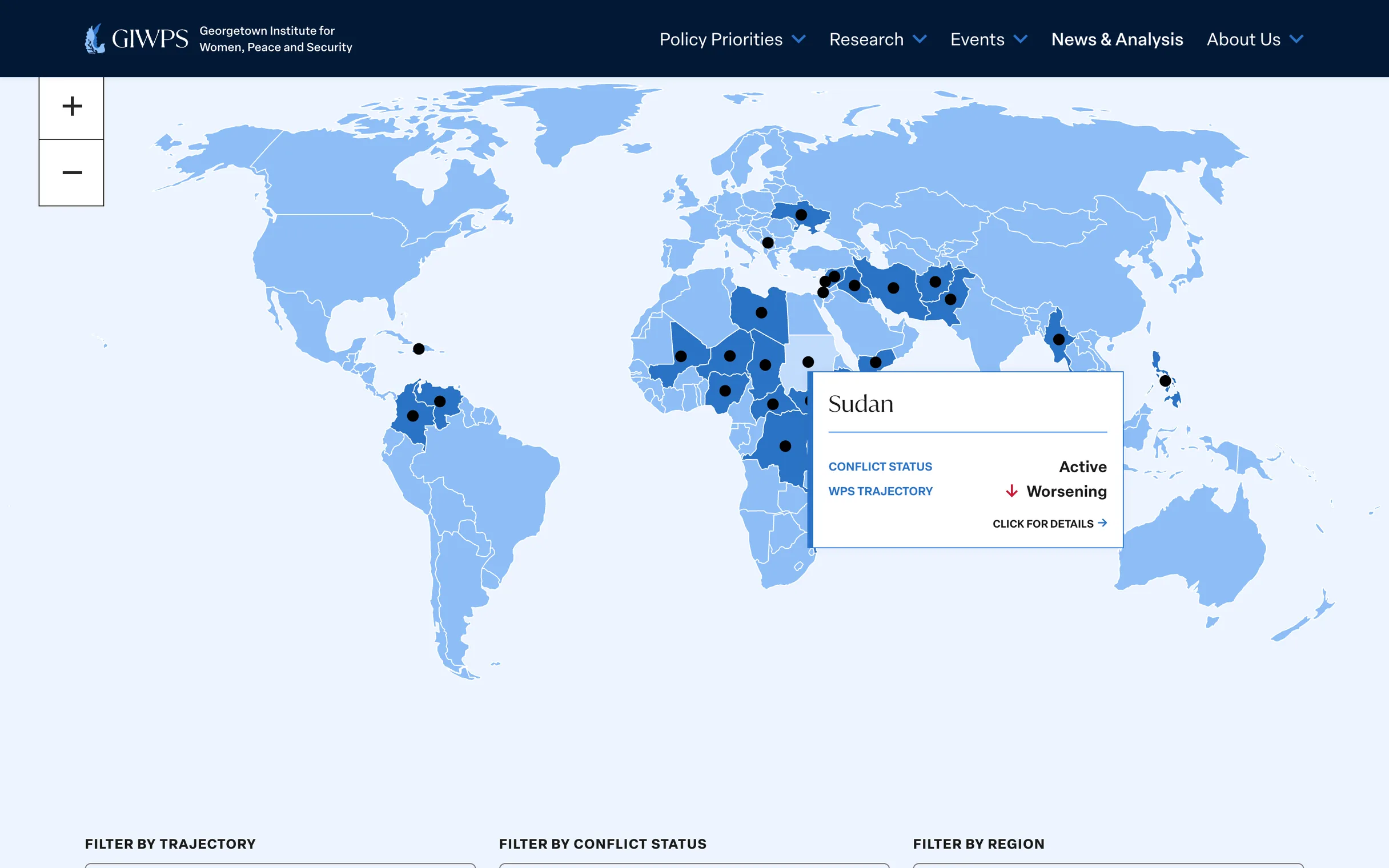Image resolution: width=1389 pixels, height=868 pixels.
Task: Select the Afghanistan conflict marker dot
Action: [x=935, y=282]
